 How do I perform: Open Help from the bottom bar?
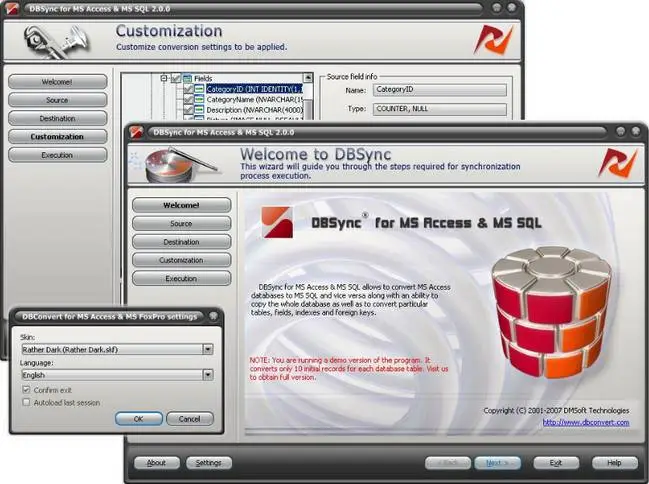pyautogui.click(x=614, y=463)
